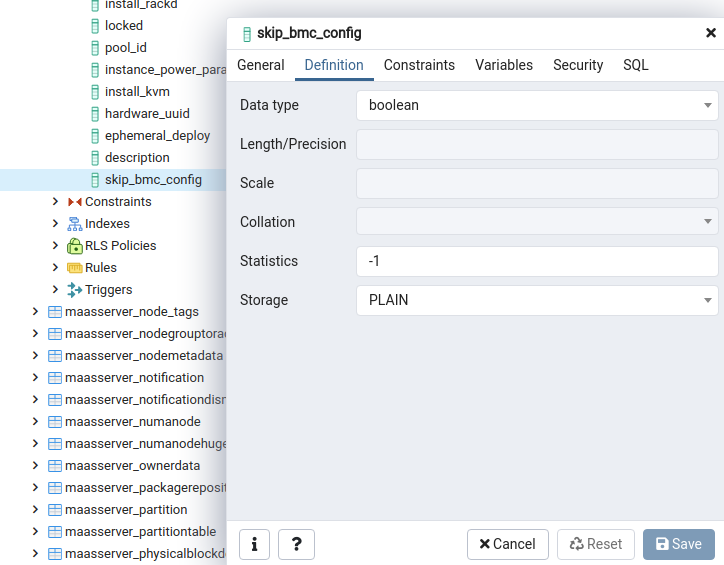
Task: Open the Storage dropdown showing PLAIN
Action: (x=537, y=300)
